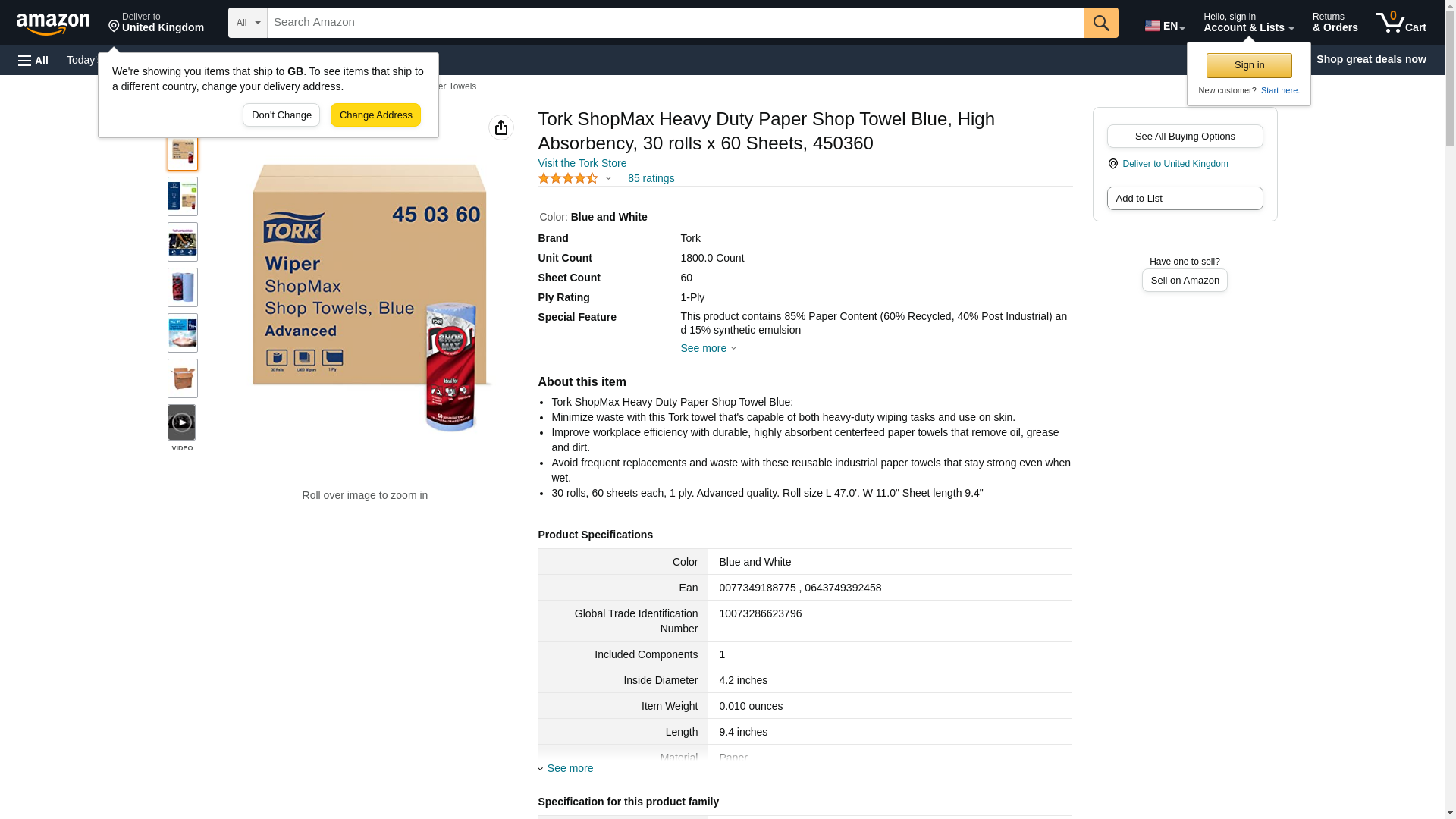Click the magnifying glass search button
The height and width of the screenshot is (819, 1456).
1101,23
